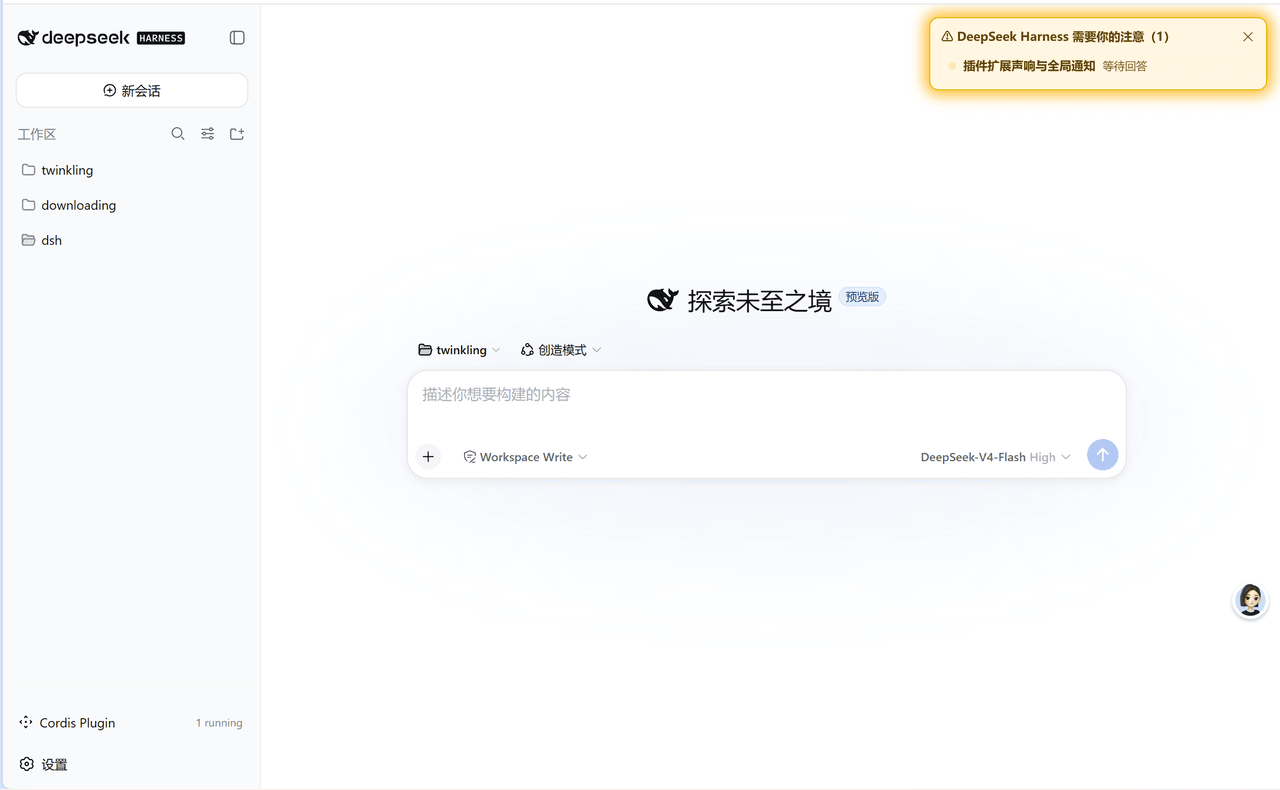Viewport: 1280px width, 790px height.
Task: Send the message with the arrow button
Action: (x=1102, y=456)
